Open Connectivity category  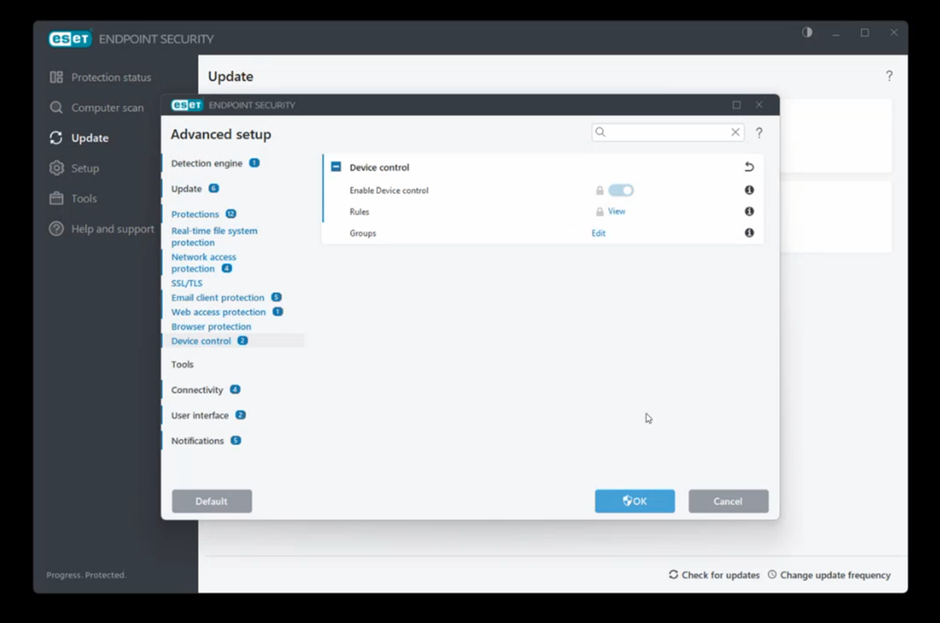(x=197, y=390)
